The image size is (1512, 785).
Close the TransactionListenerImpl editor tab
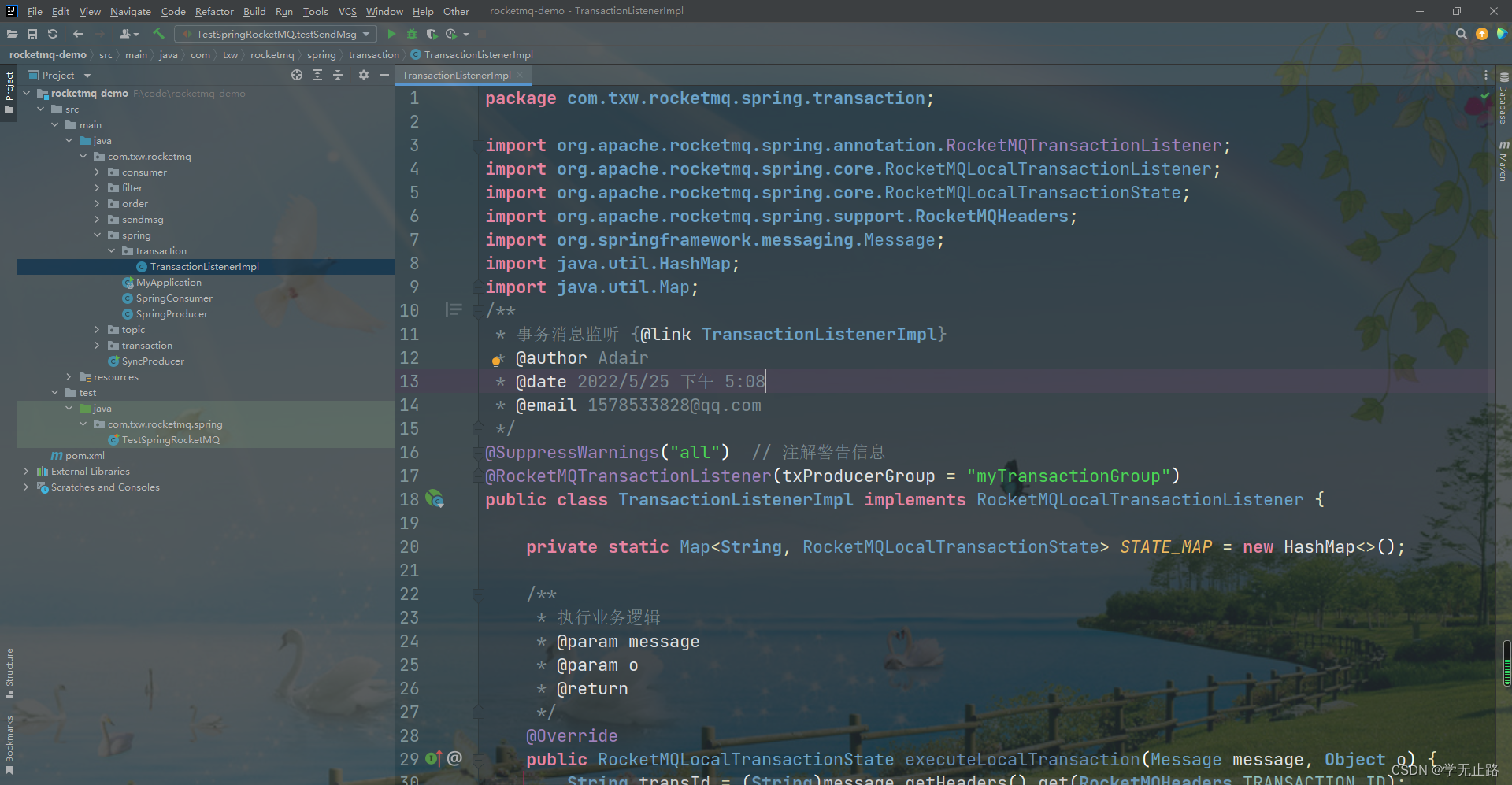[x=520, y=75]
